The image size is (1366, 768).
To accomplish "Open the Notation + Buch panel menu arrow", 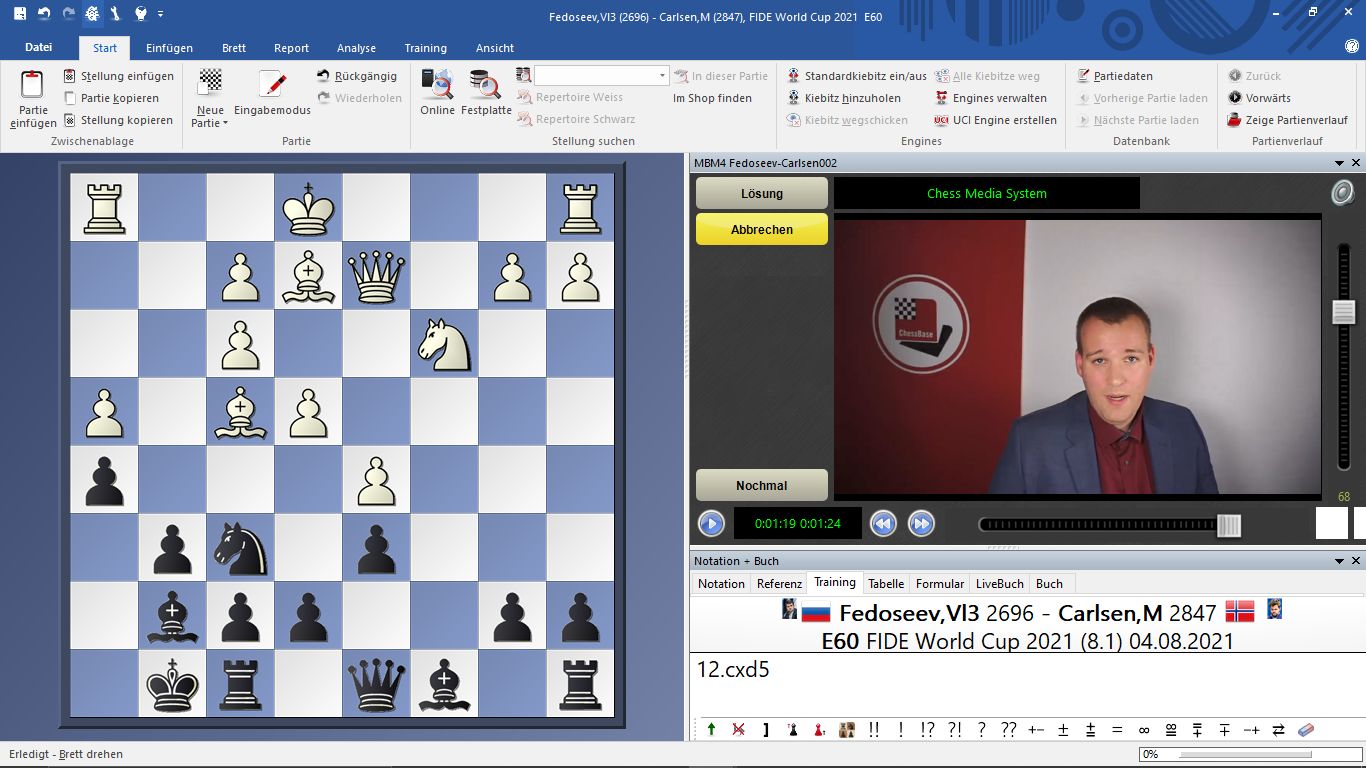I will 1340,562.
